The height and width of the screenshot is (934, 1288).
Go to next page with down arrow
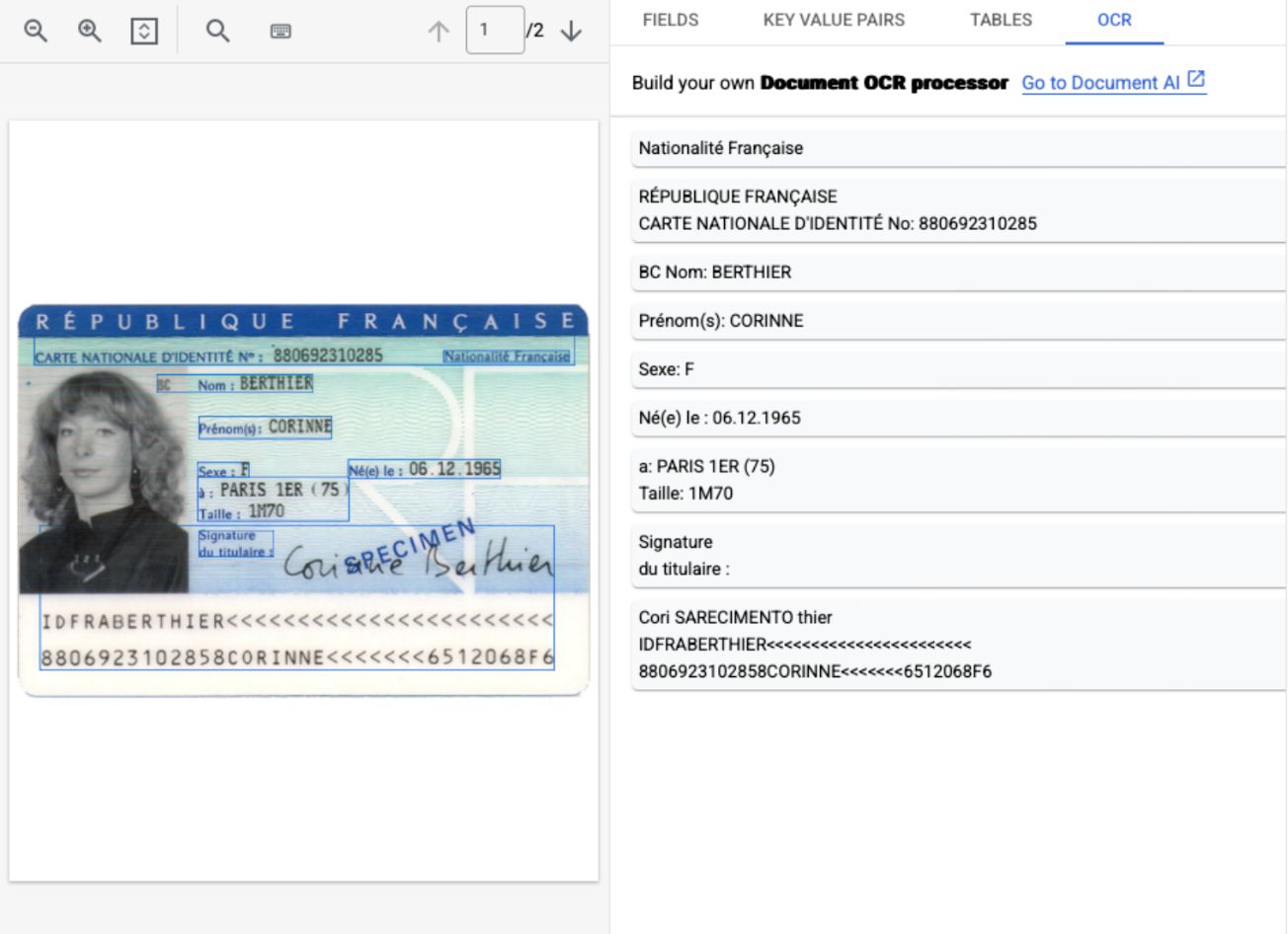click(571, 32)
